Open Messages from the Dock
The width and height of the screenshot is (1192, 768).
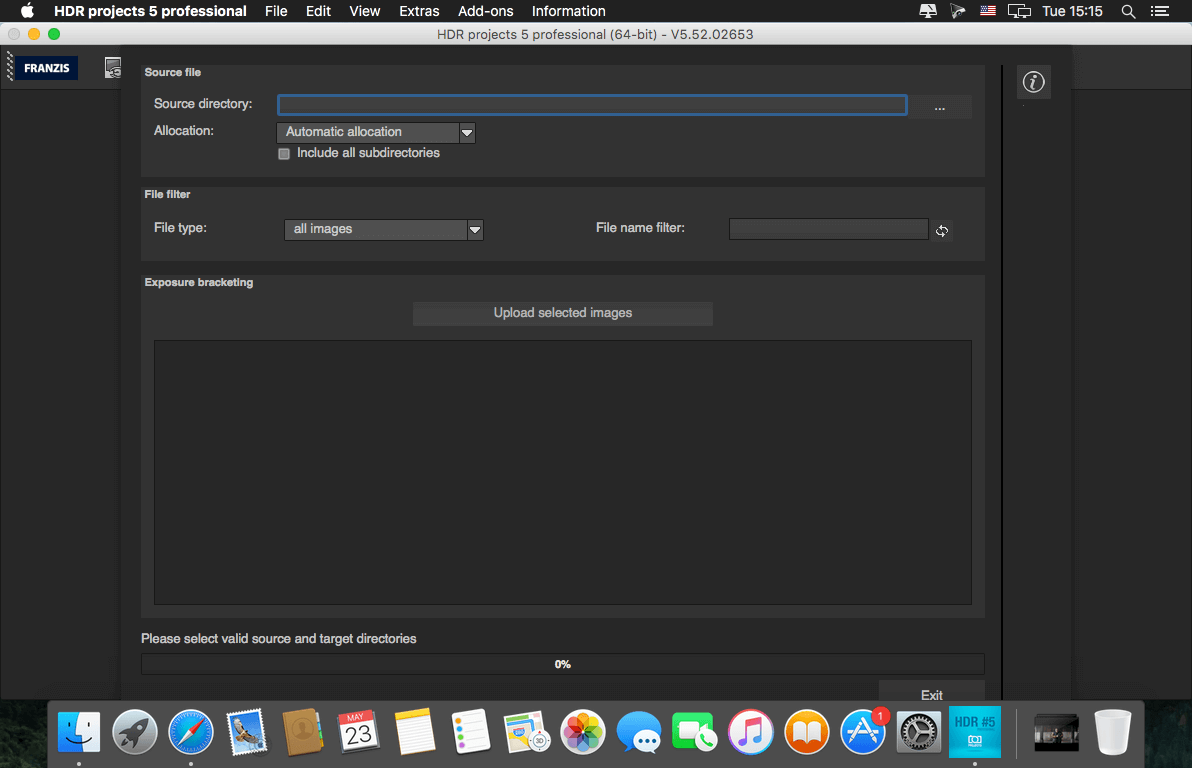coord(639,732)
